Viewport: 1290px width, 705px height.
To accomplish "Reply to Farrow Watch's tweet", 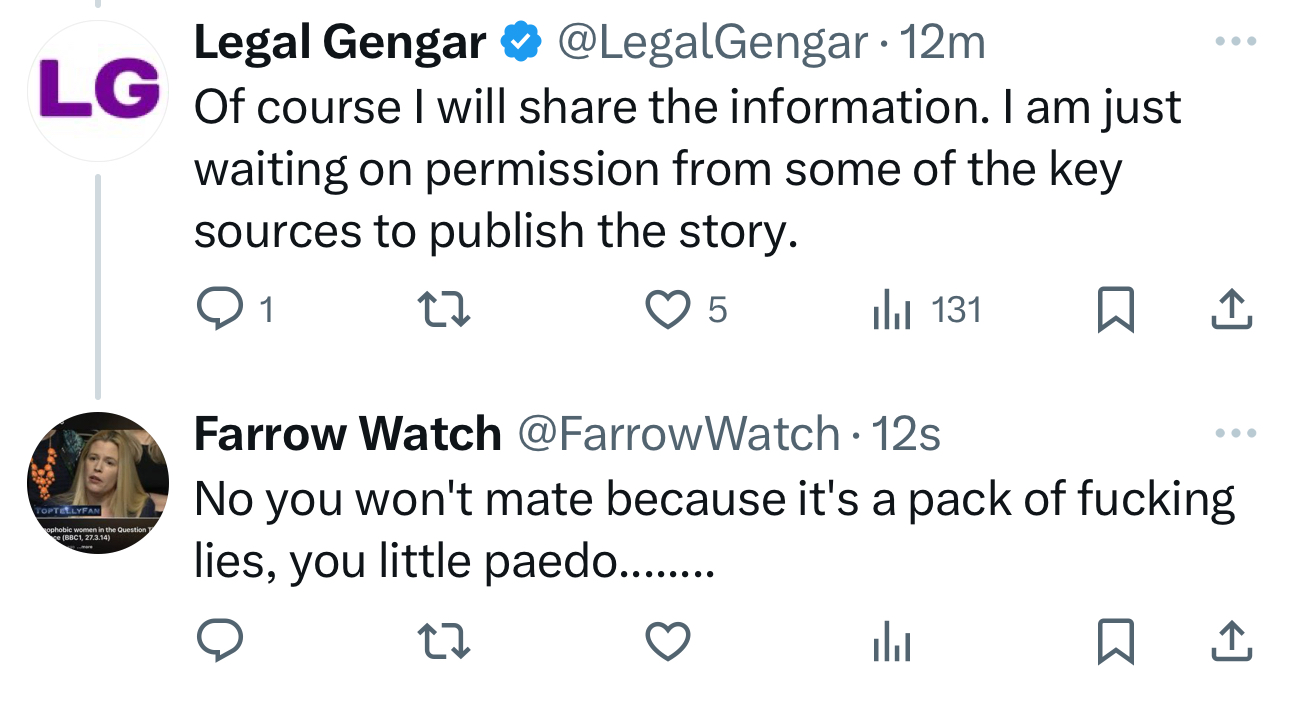I will pyautogui.click(x=218, y=642).
